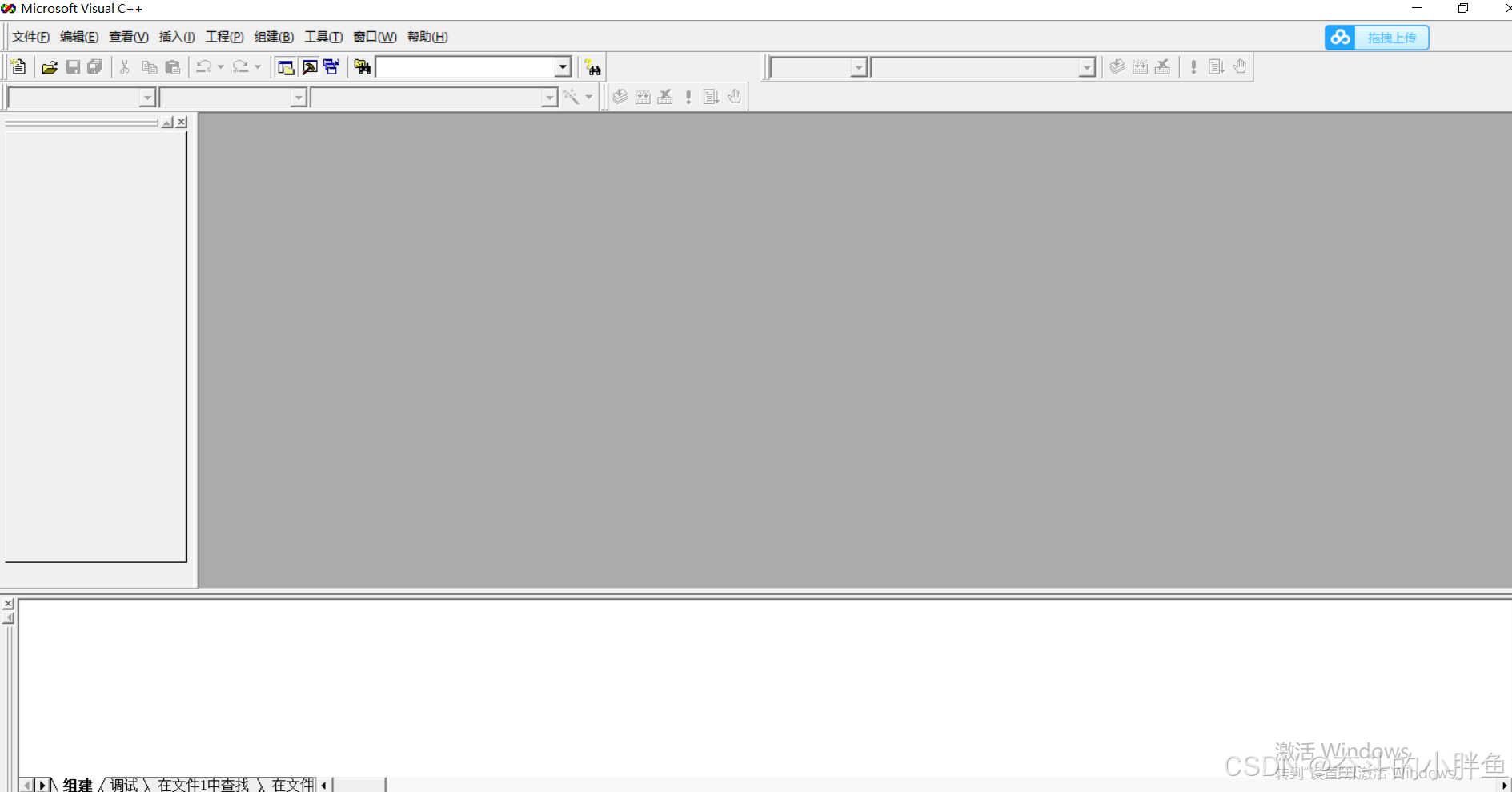
Task: Click the Find in Files binoculars icon
Action: point(363,67)
